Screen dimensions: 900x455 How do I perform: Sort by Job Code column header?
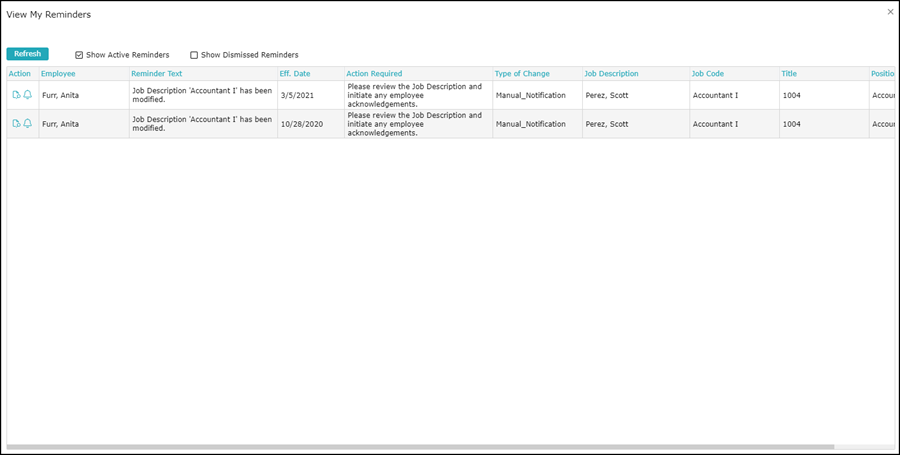tap(709, 74)
